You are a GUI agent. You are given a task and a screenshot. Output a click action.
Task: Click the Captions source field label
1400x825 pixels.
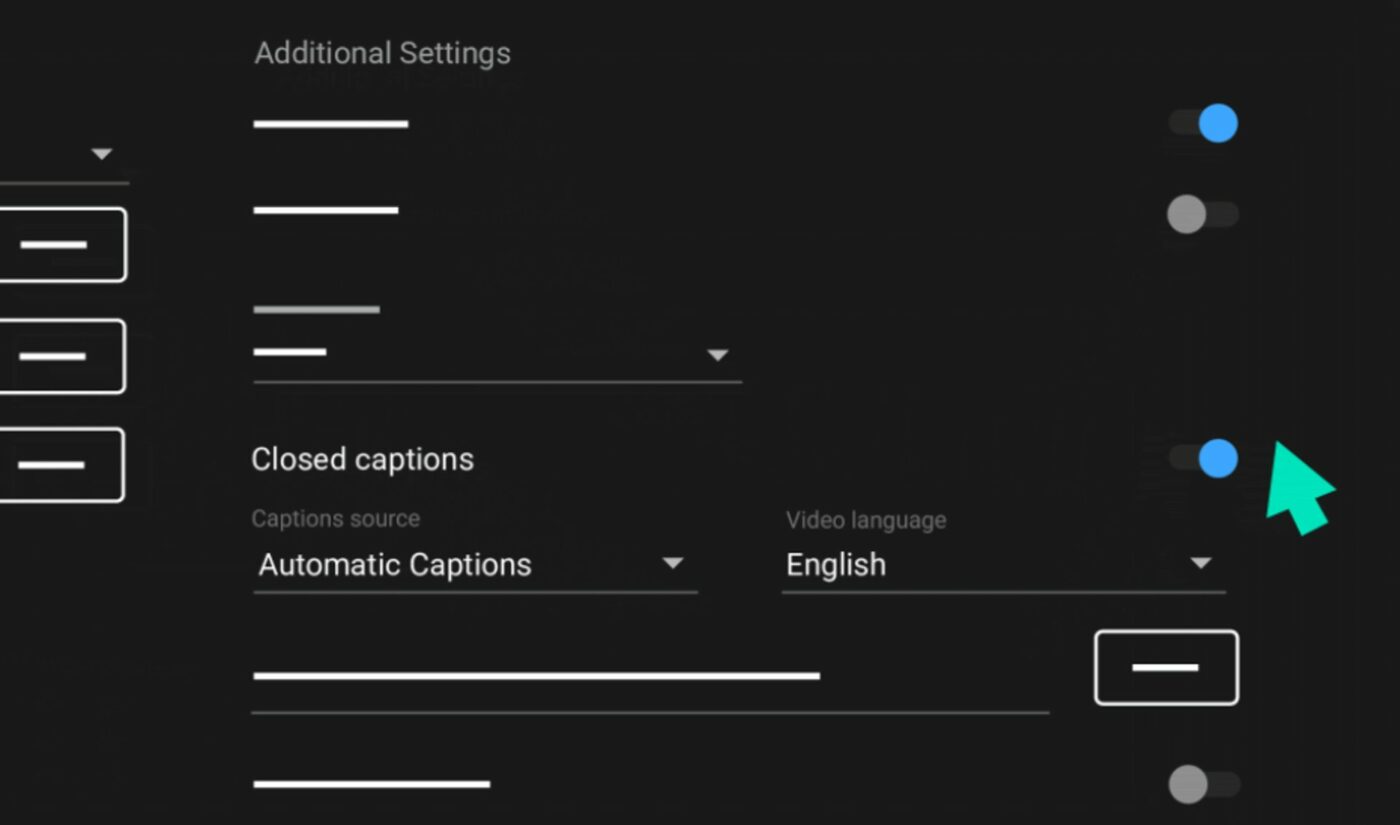pyautogui.click(x=335, y=519)
